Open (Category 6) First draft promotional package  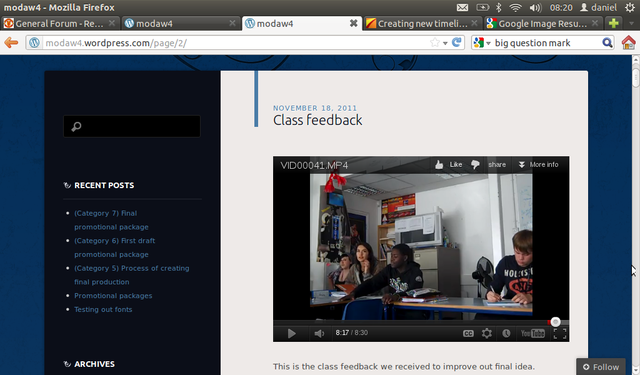(x=114, y=247)
